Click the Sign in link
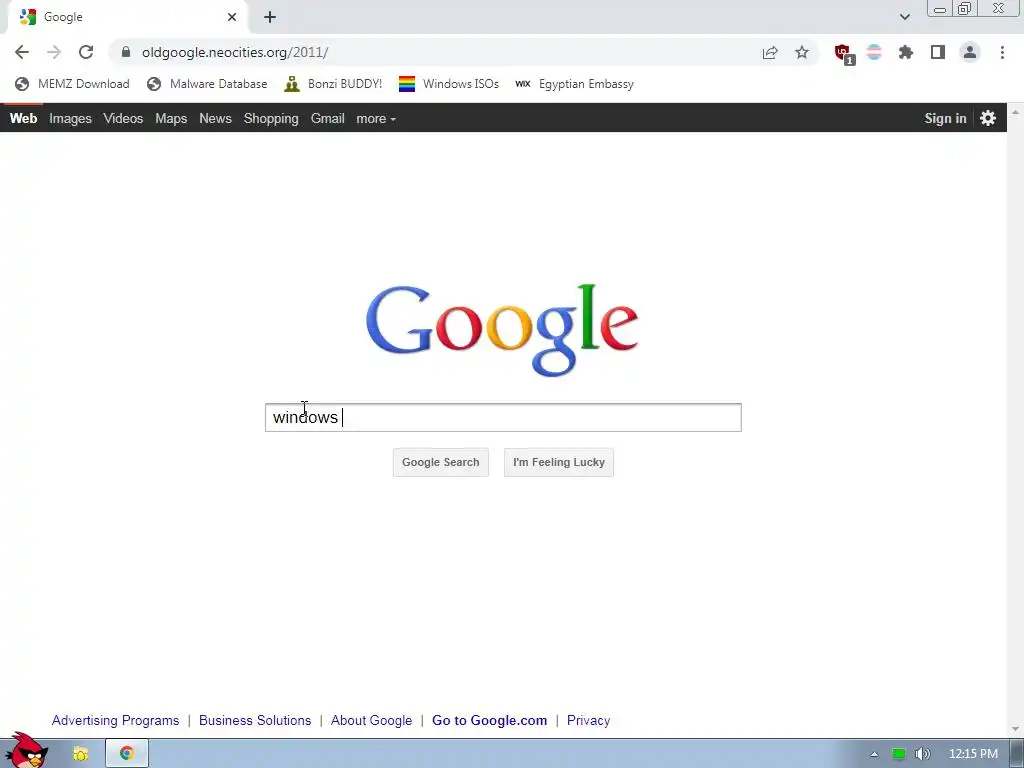 click(945, 118)
